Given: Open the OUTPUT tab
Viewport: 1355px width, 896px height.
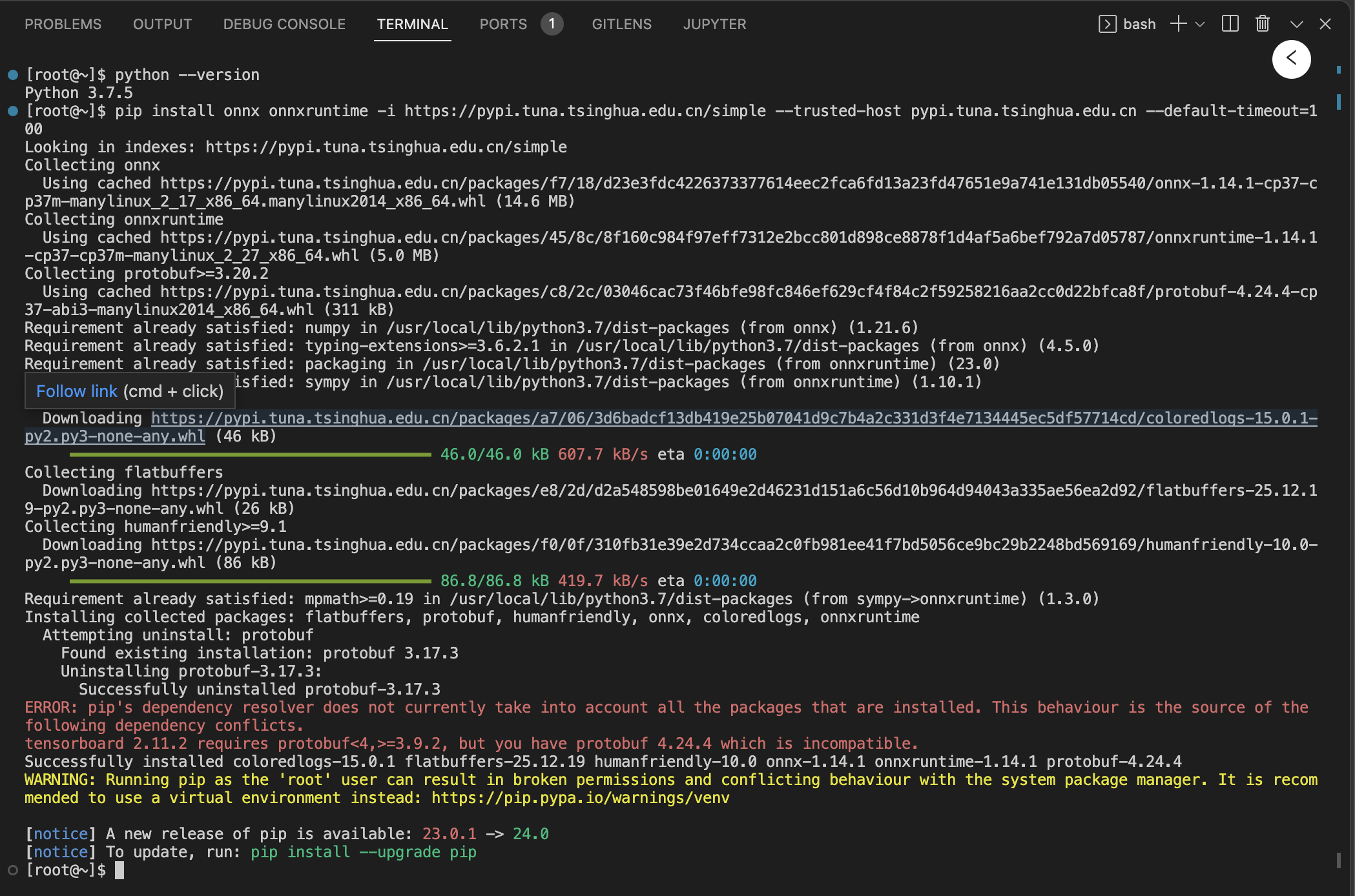Looking at the screenshot, I should click(x=162, y=25).
